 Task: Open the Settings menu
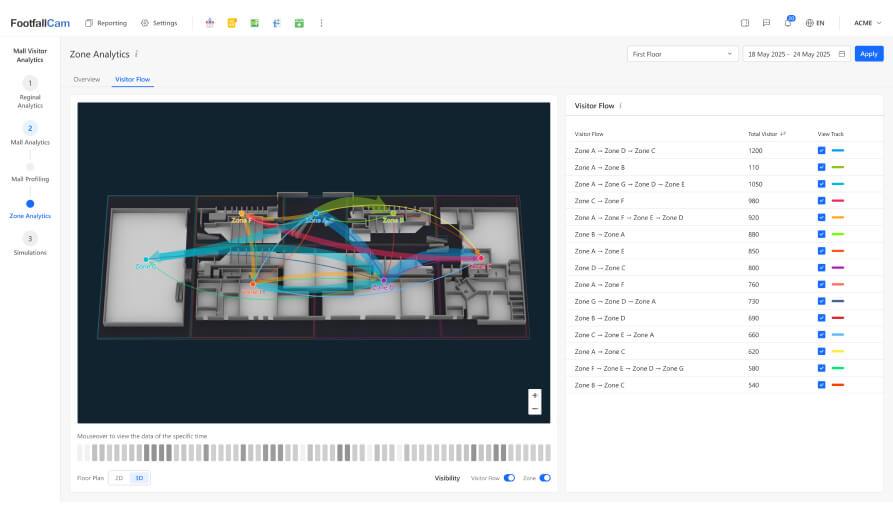click(x=159, y=23)
